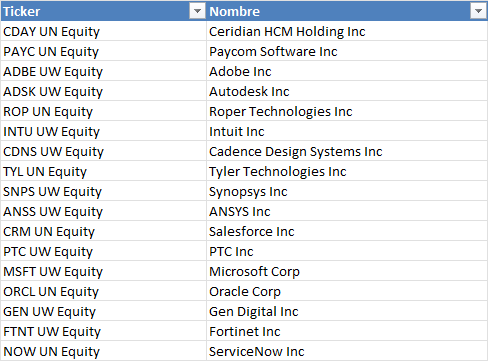Select the ServiceNow Inc cell
Screen dimensions: 488x361
tap(347, 351)
